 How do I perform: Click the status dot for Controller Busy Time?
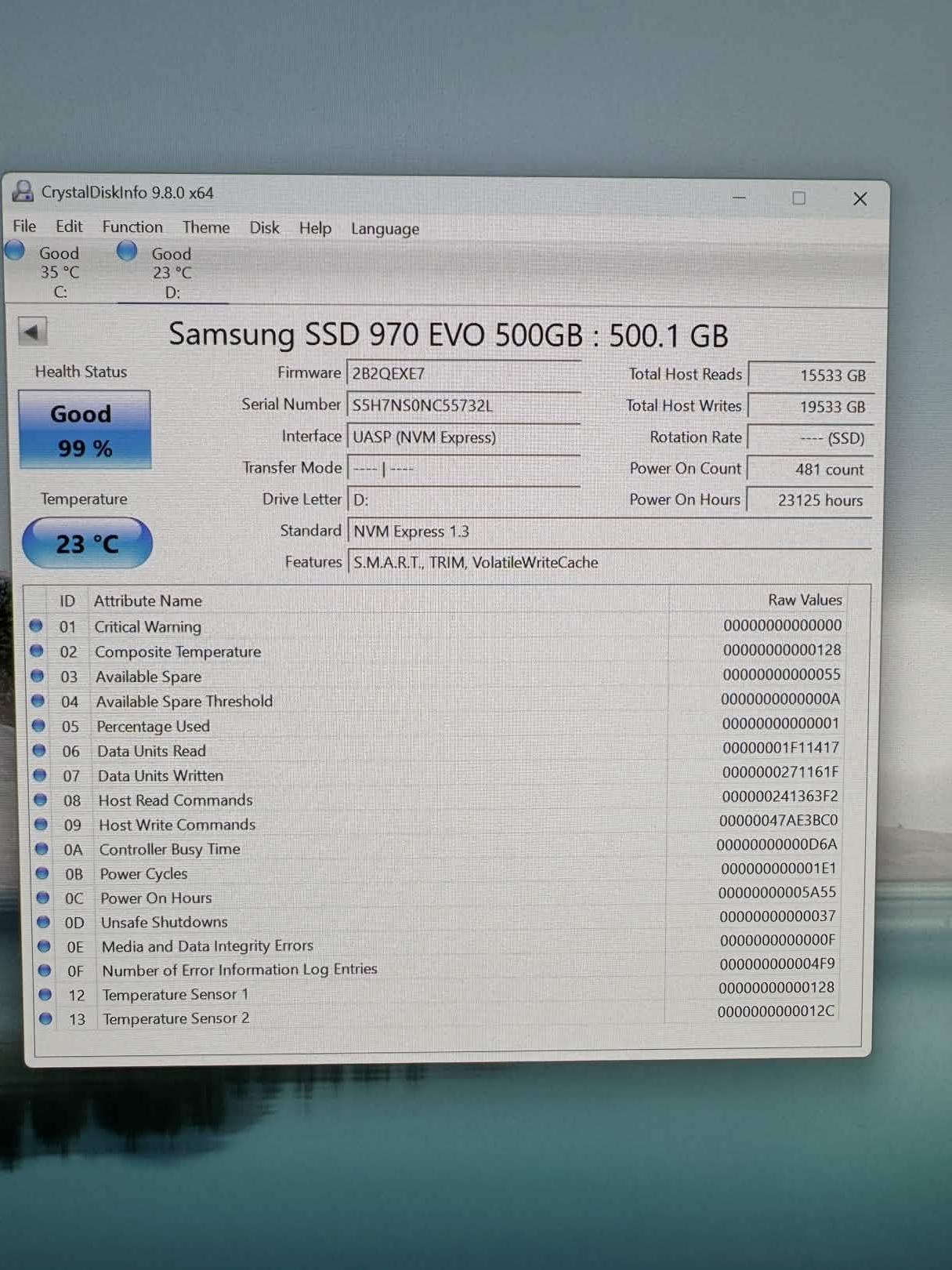42,849
